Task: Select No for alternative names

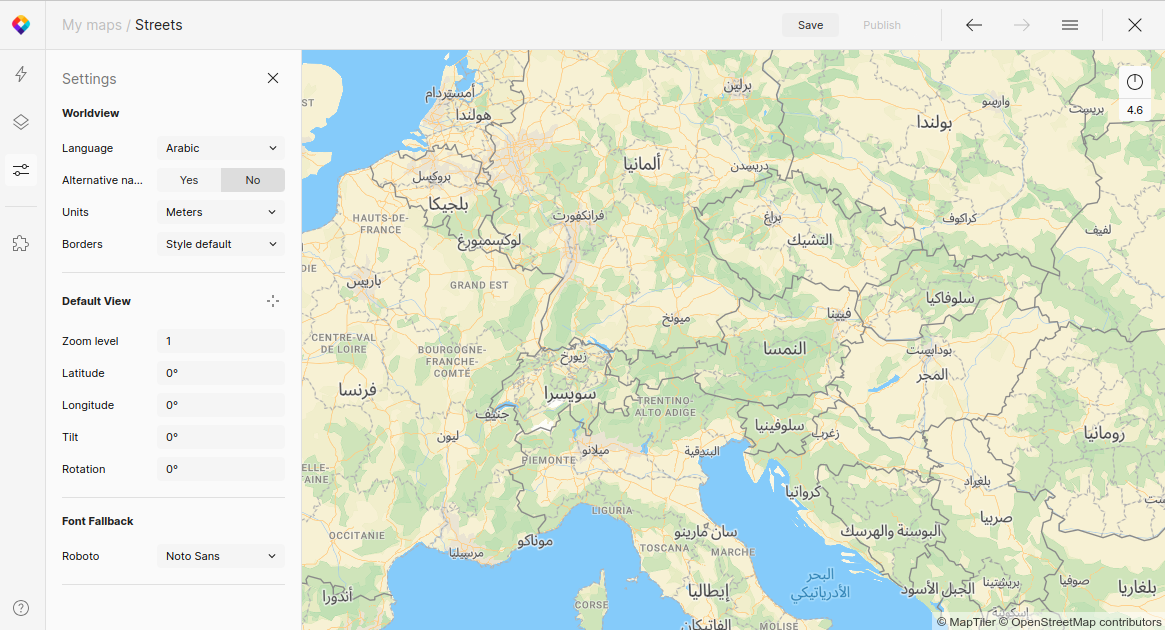Action: pyautogui.click(x=253, y=180)
